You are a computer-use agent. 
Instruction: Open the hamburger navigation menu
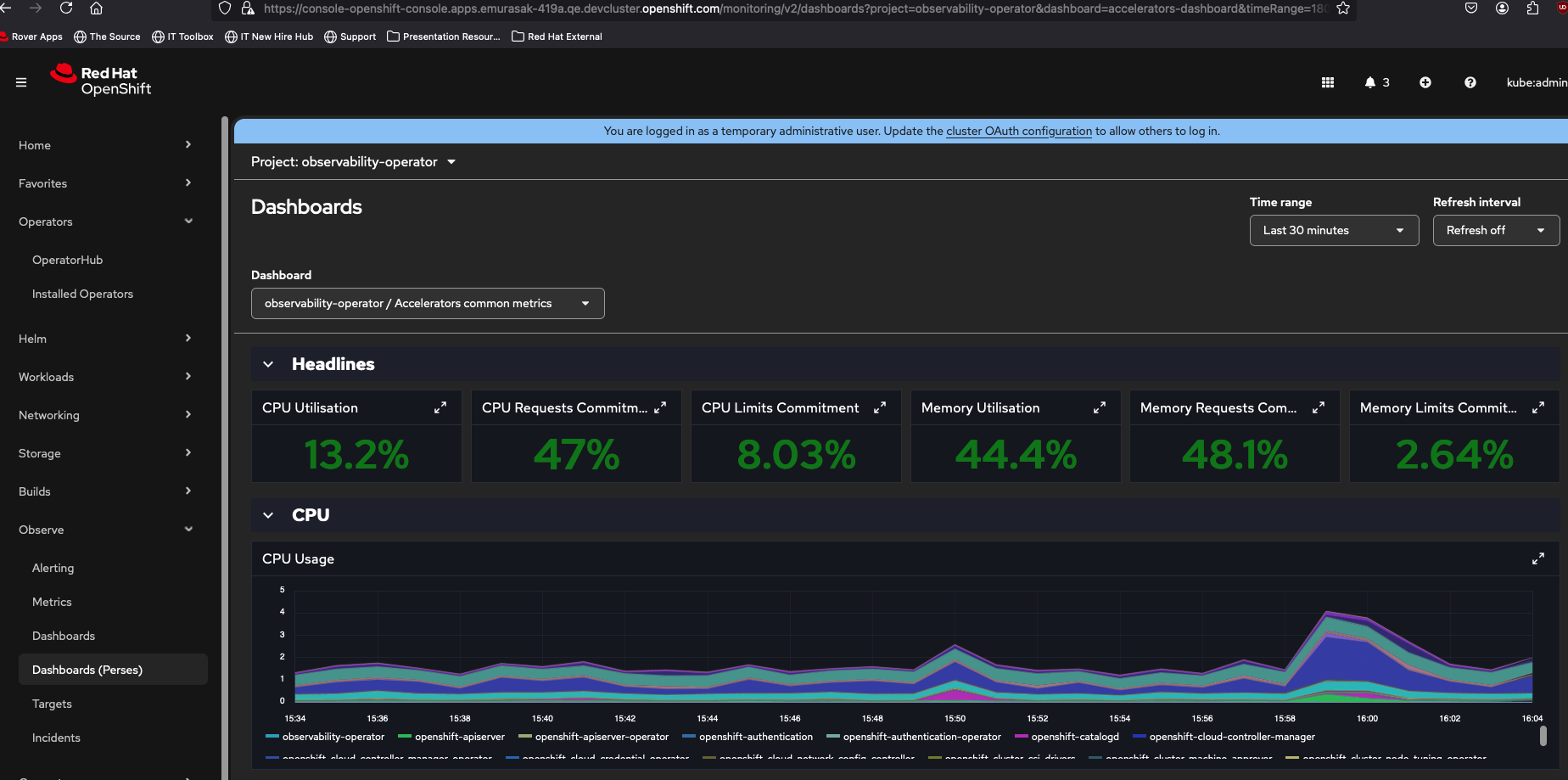click(21, 82)
